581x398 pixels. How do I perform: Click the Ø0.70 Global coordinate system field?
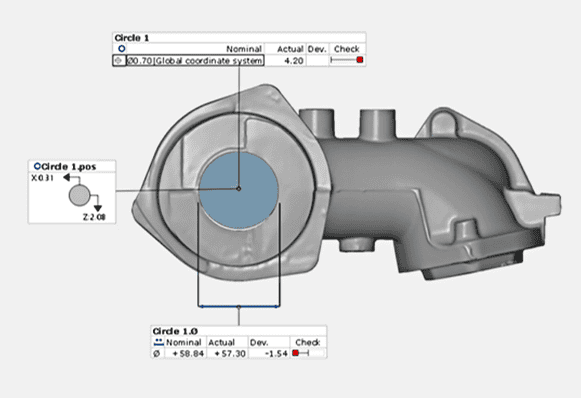pyautogui.click(x=195, y=61)
